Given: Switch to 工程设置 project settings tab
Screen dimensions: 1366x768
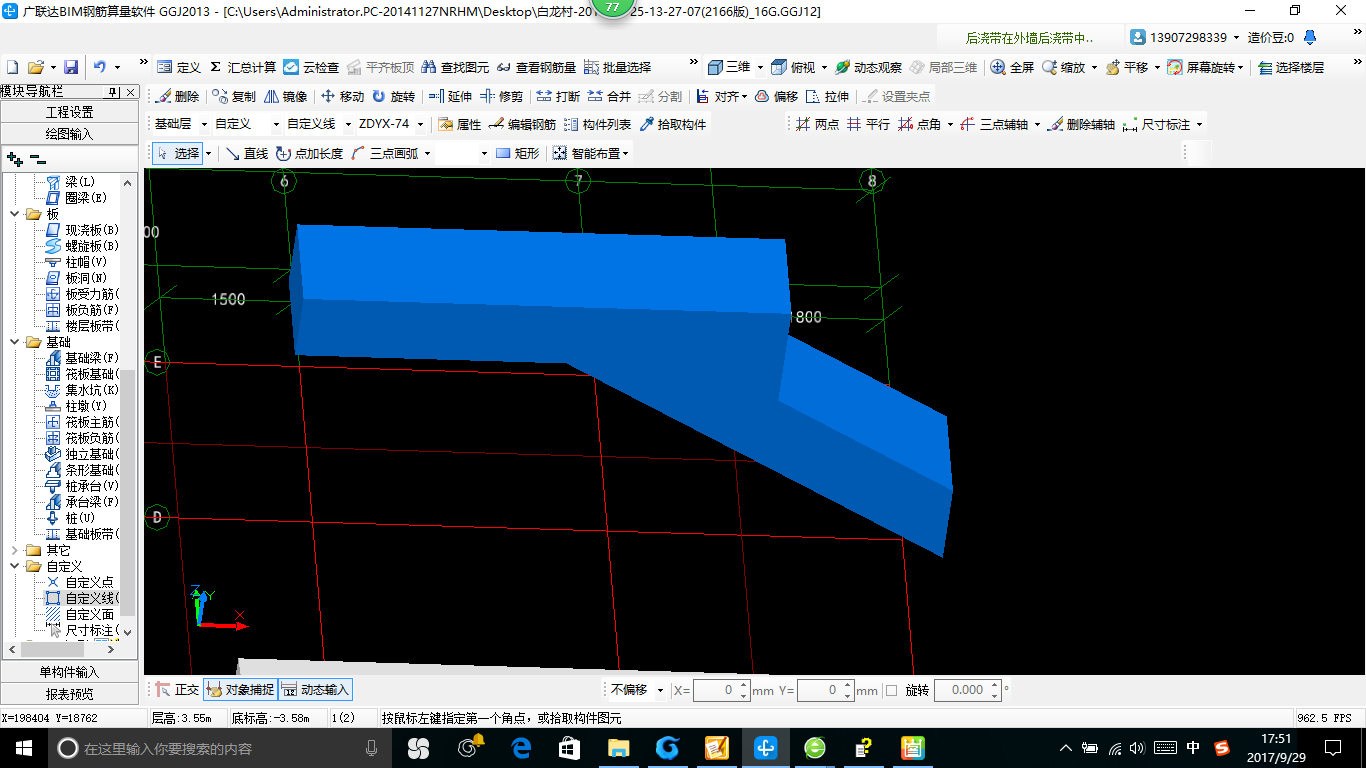Looking at the screenshot, I should tap(70, 112).
